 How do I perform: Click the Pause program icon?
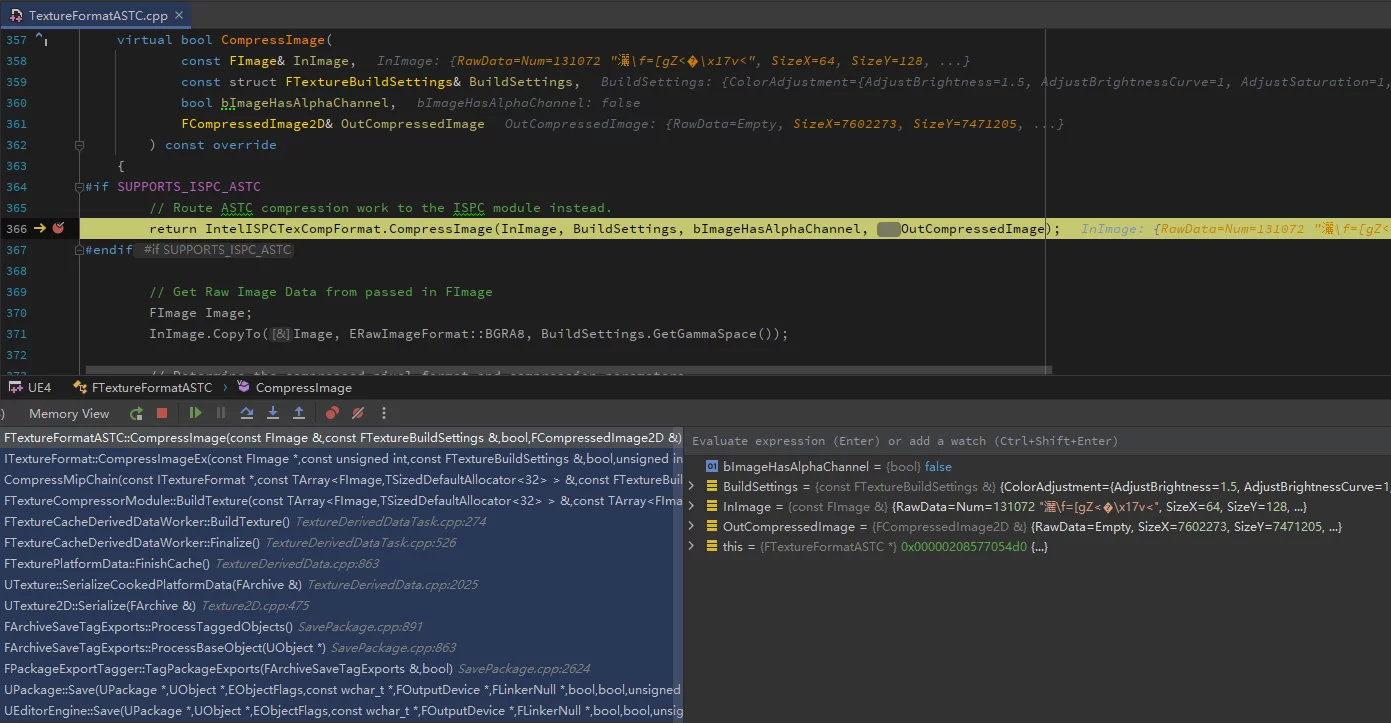click(221, 413)
